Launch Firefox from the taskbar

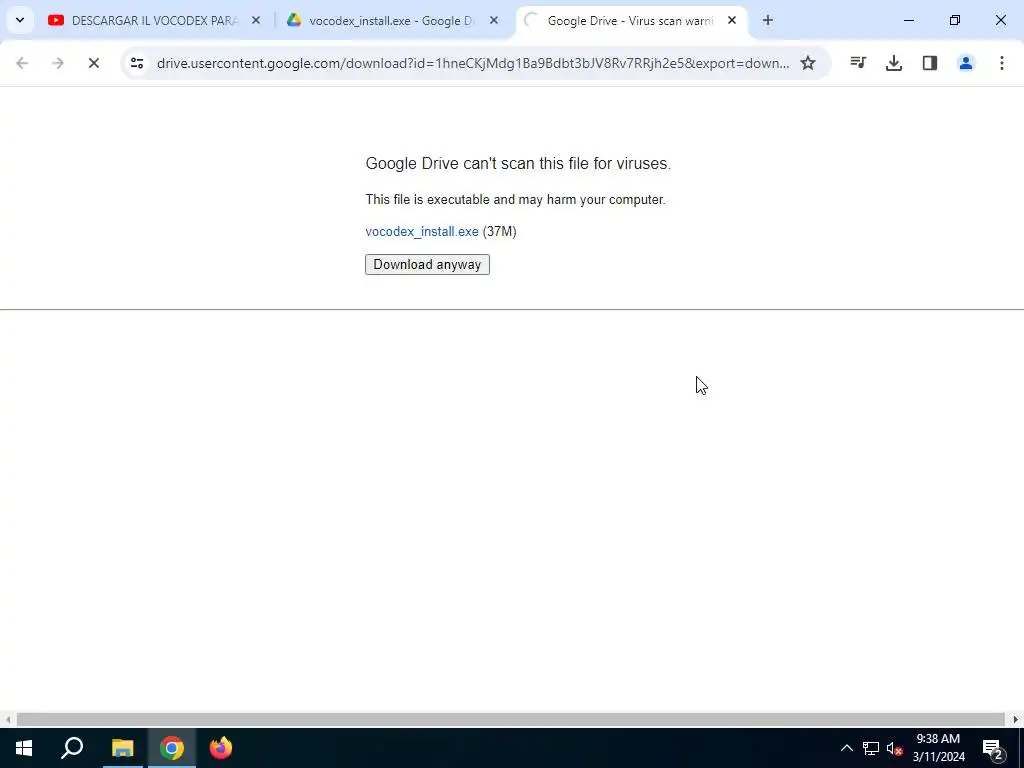pyautogui.click(x=221, y=748)
